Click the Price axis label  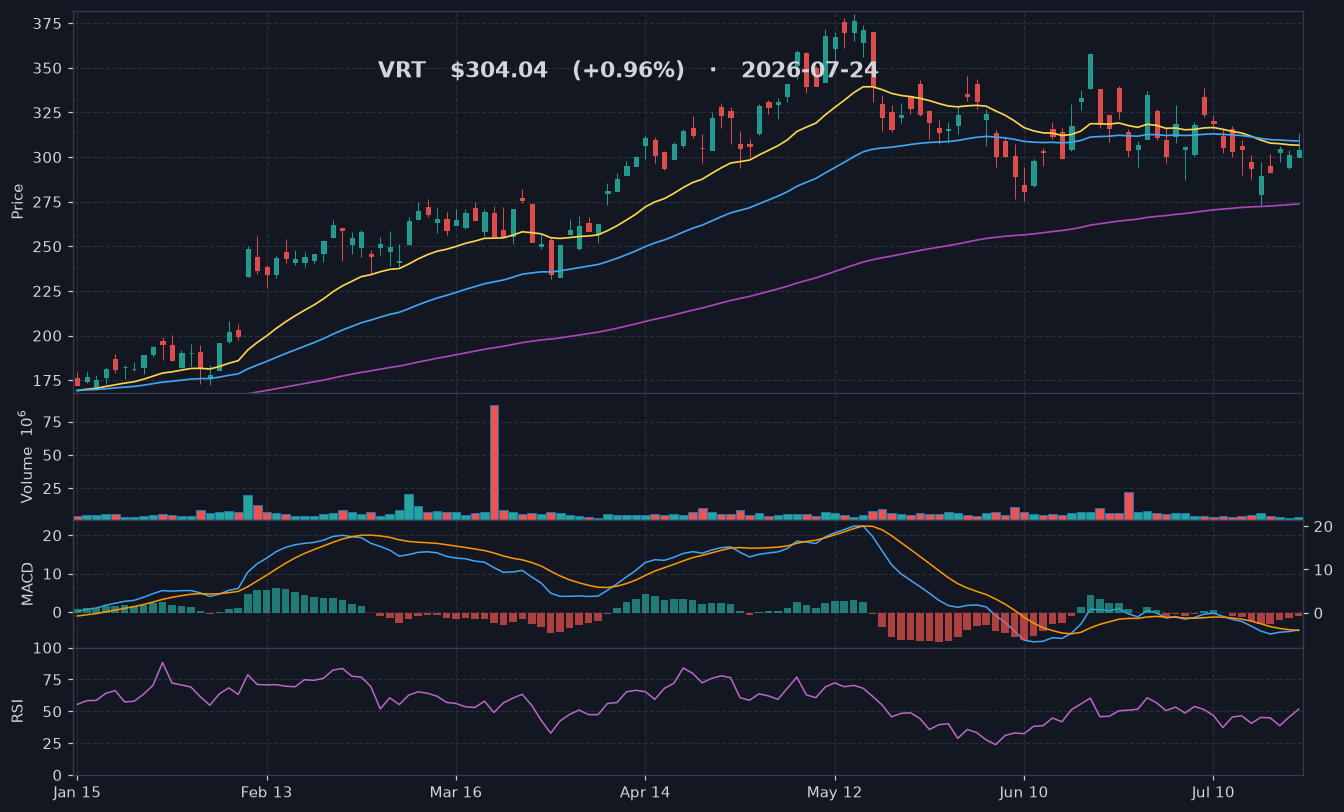coord(17,201)
